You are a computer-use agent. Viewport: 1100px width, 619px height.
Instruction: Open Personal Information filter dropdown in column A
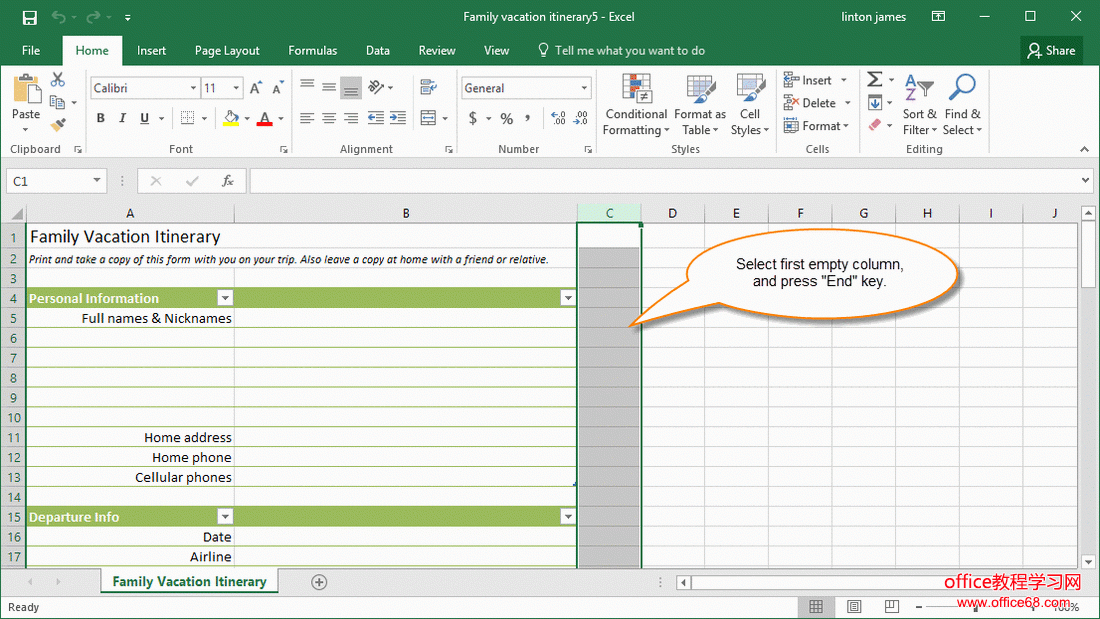click(x=225, y=298)
